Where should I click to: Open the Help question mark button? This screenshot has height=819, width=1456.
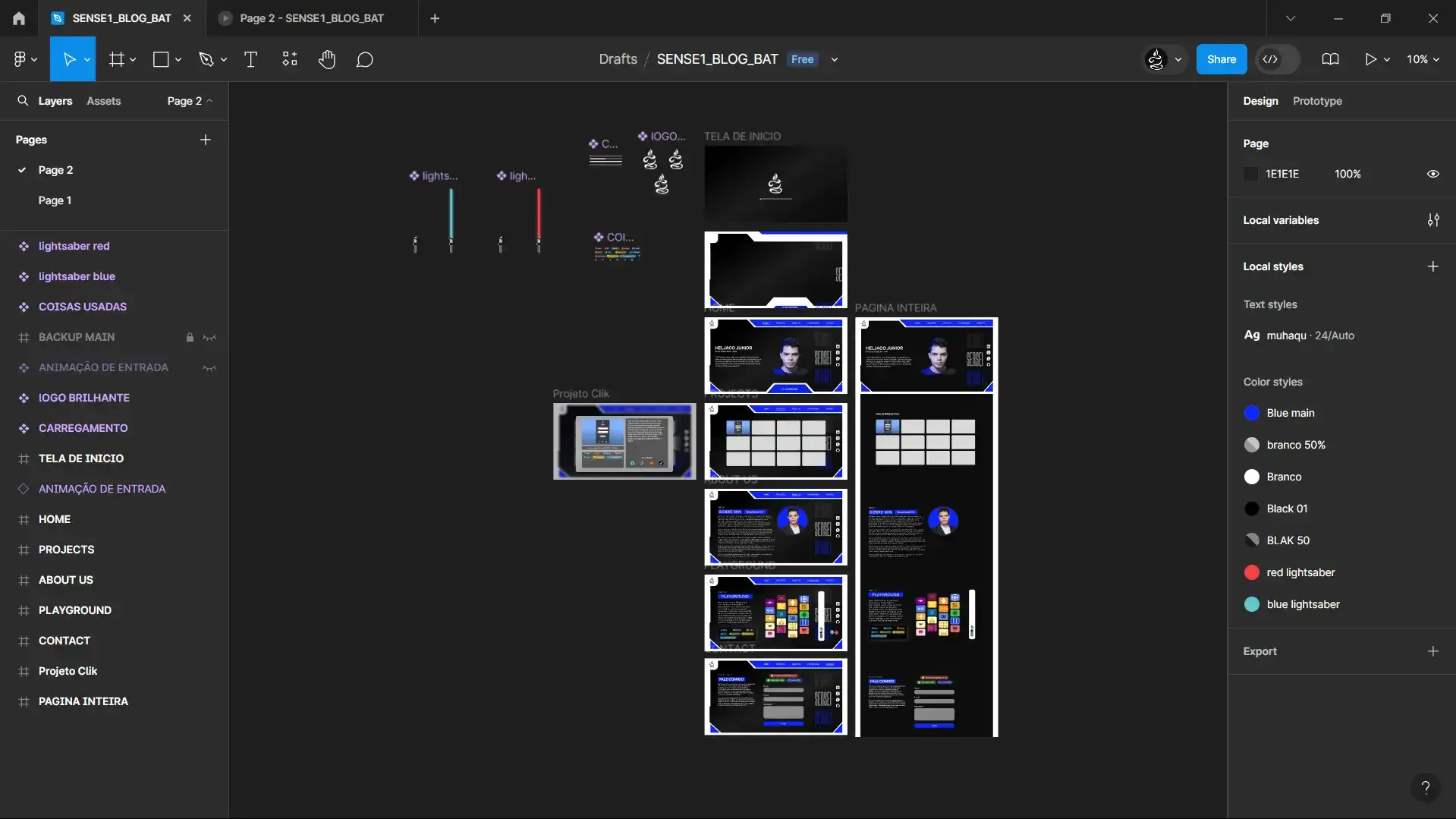1426,787
